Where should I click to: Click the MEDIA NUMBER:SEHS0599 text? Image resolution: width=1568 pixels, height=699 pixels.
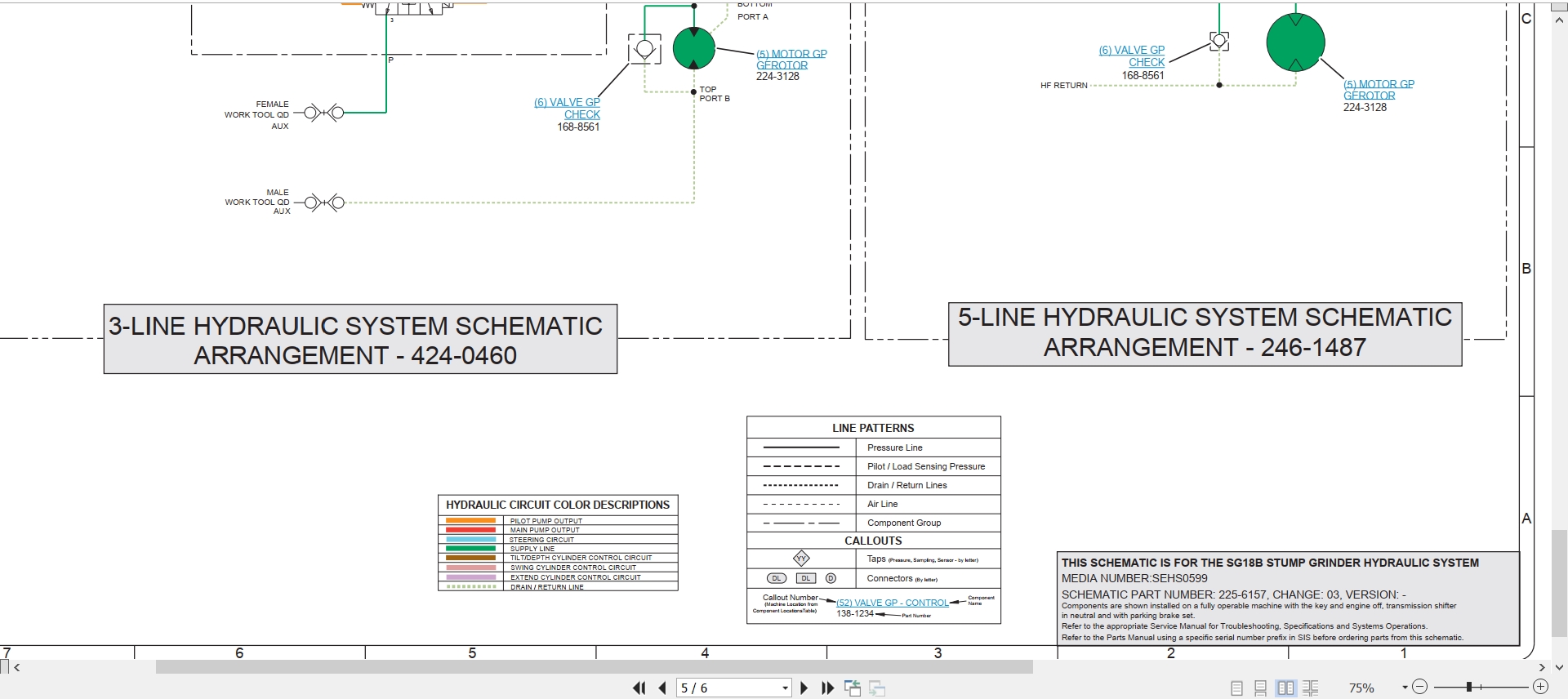(1134, 578)
